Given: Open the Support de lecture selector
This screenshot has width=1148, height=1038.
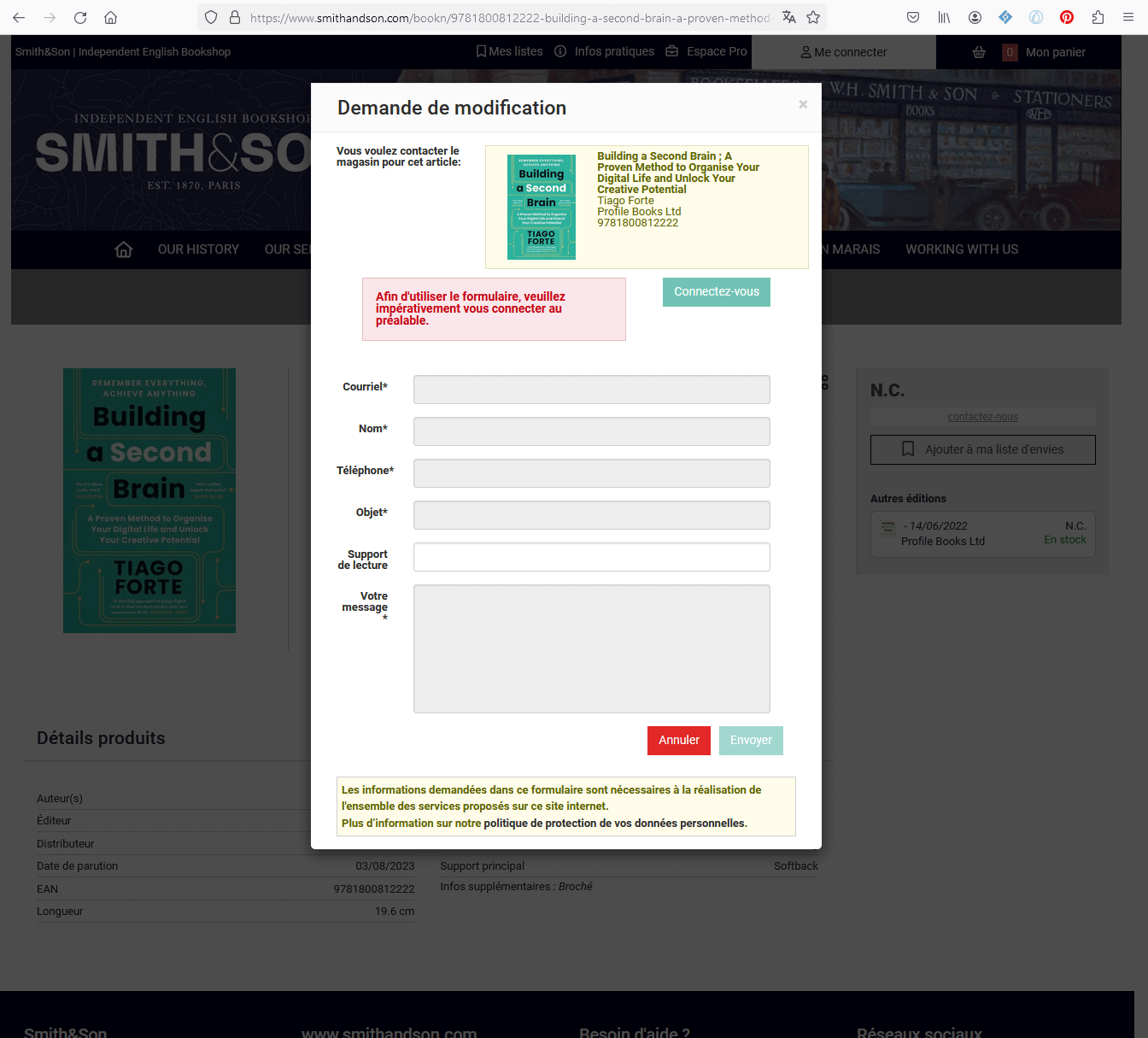Looking at the screenshot, I should click(x=591, y=557).
